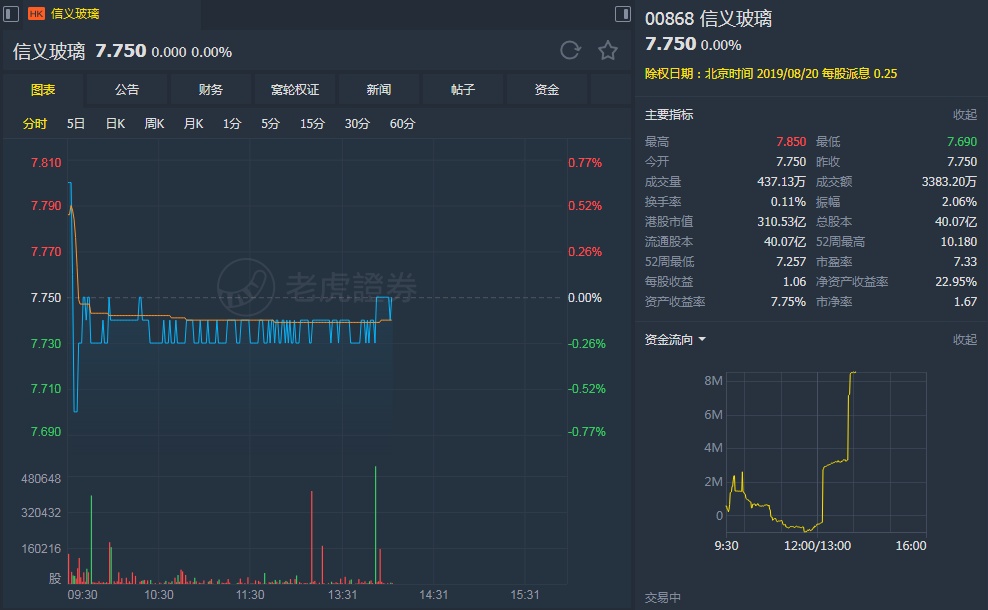Go to the 帖子 tab
Image resolution: width=988 pixels, height=610 pixels.
(463, 90)
